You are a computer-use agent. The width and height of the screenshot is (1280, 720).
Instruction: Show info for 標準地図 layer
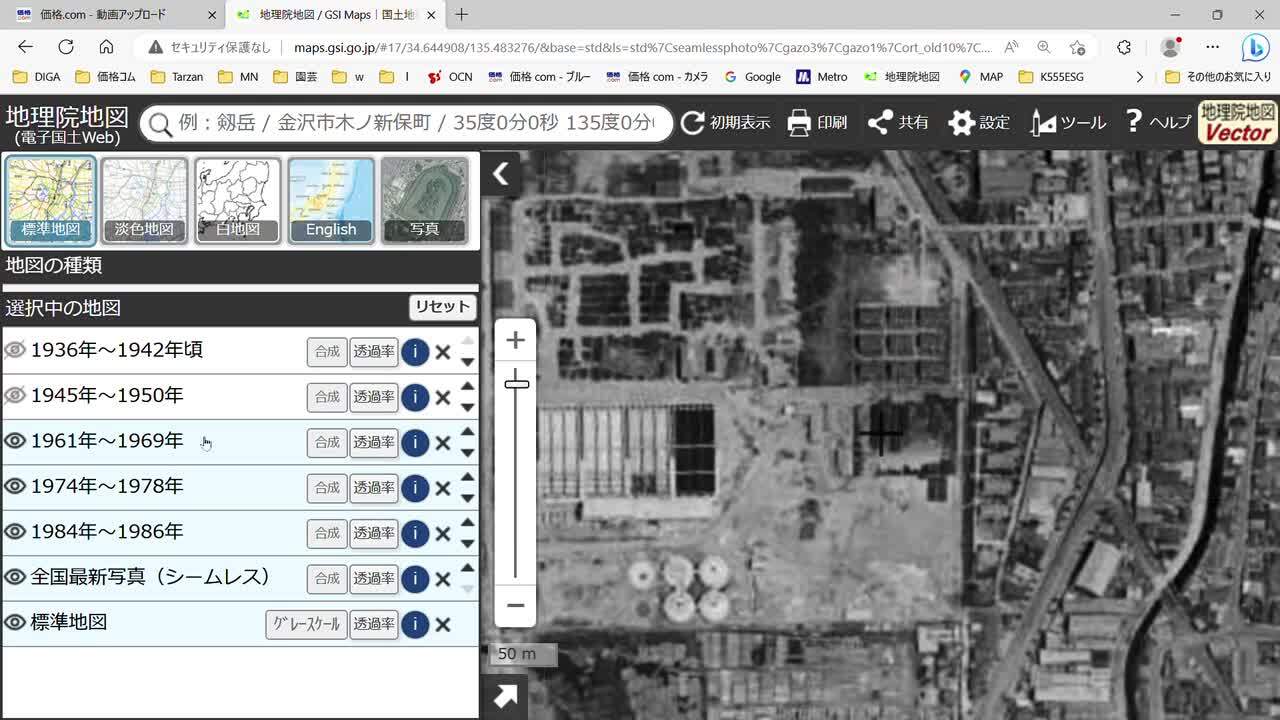(x=415, y=624)
